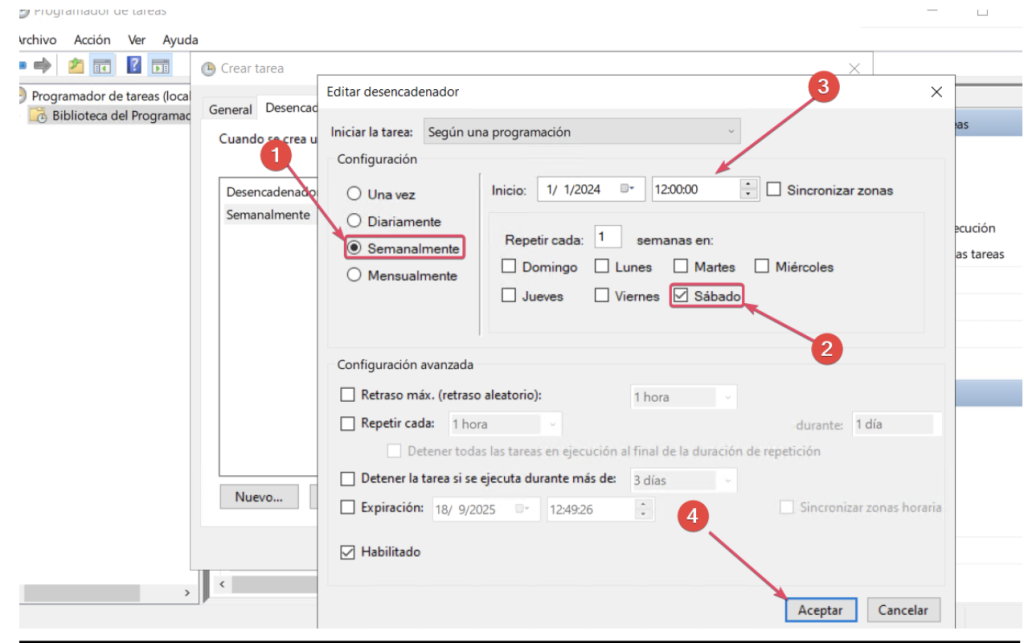
Task: Switch to the General tab
Action: click(x=230, y=110)
